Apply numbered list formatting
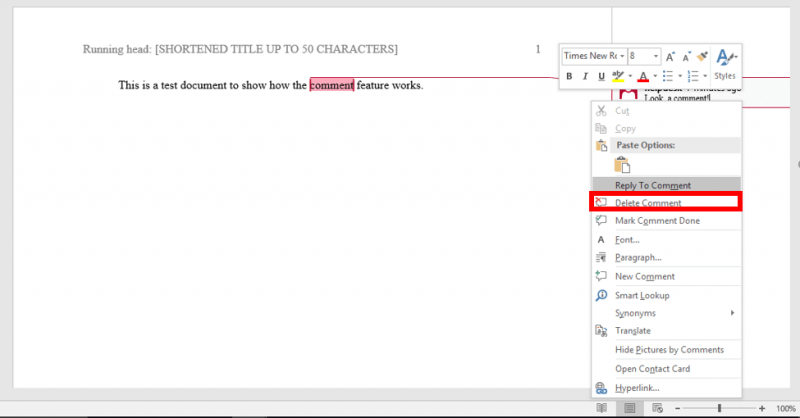The height and width of the screenshot is (418, 800). pos(693,77)
